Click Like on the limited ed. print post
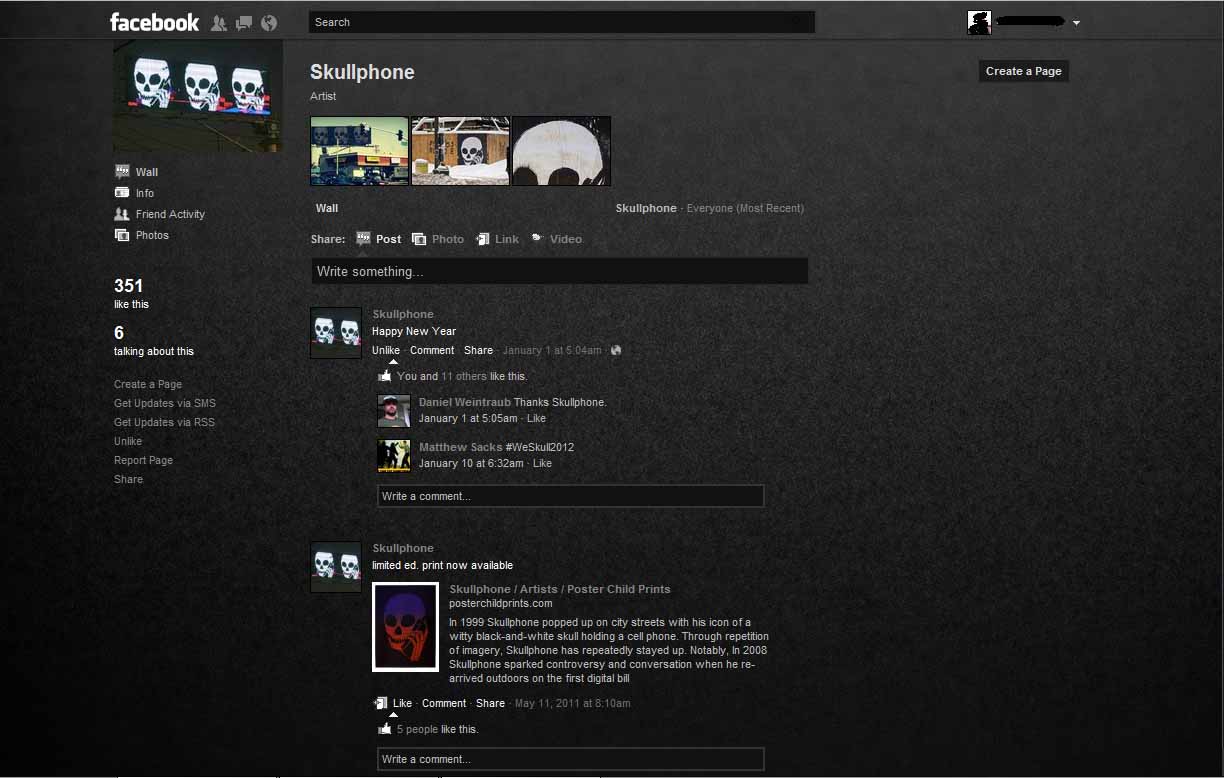The image size is (1224, 778). coord(402,703)
